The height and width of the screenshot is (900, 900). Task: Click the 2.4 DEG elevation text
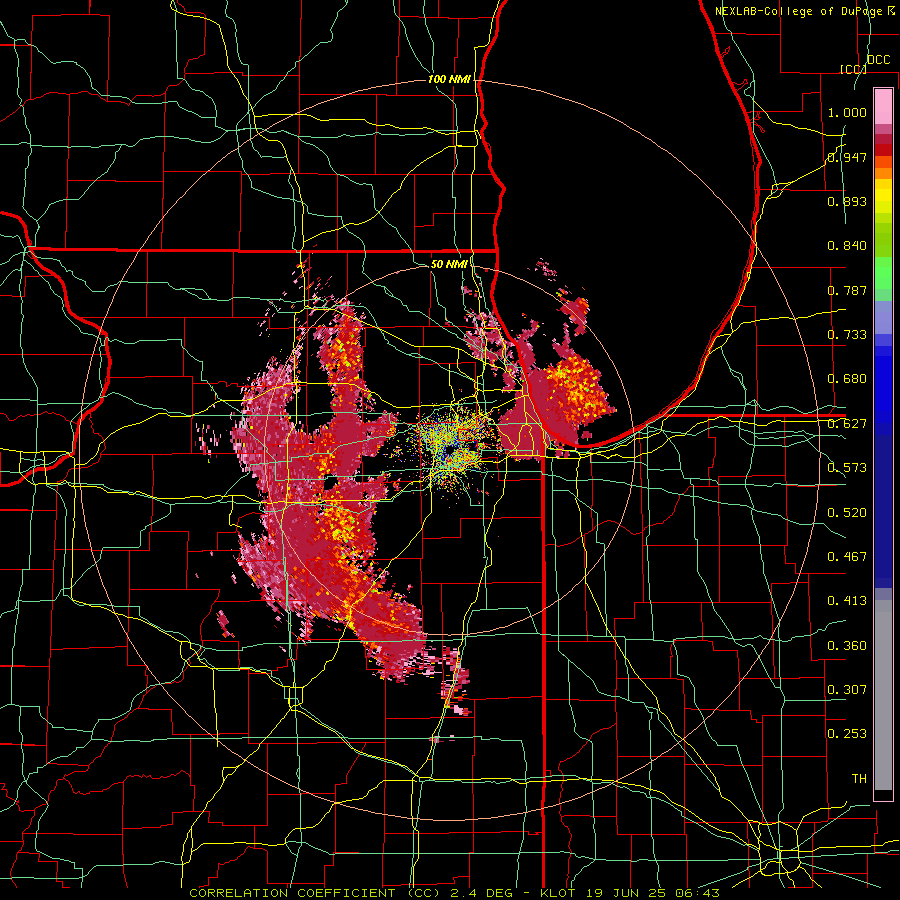pos(482,893)
